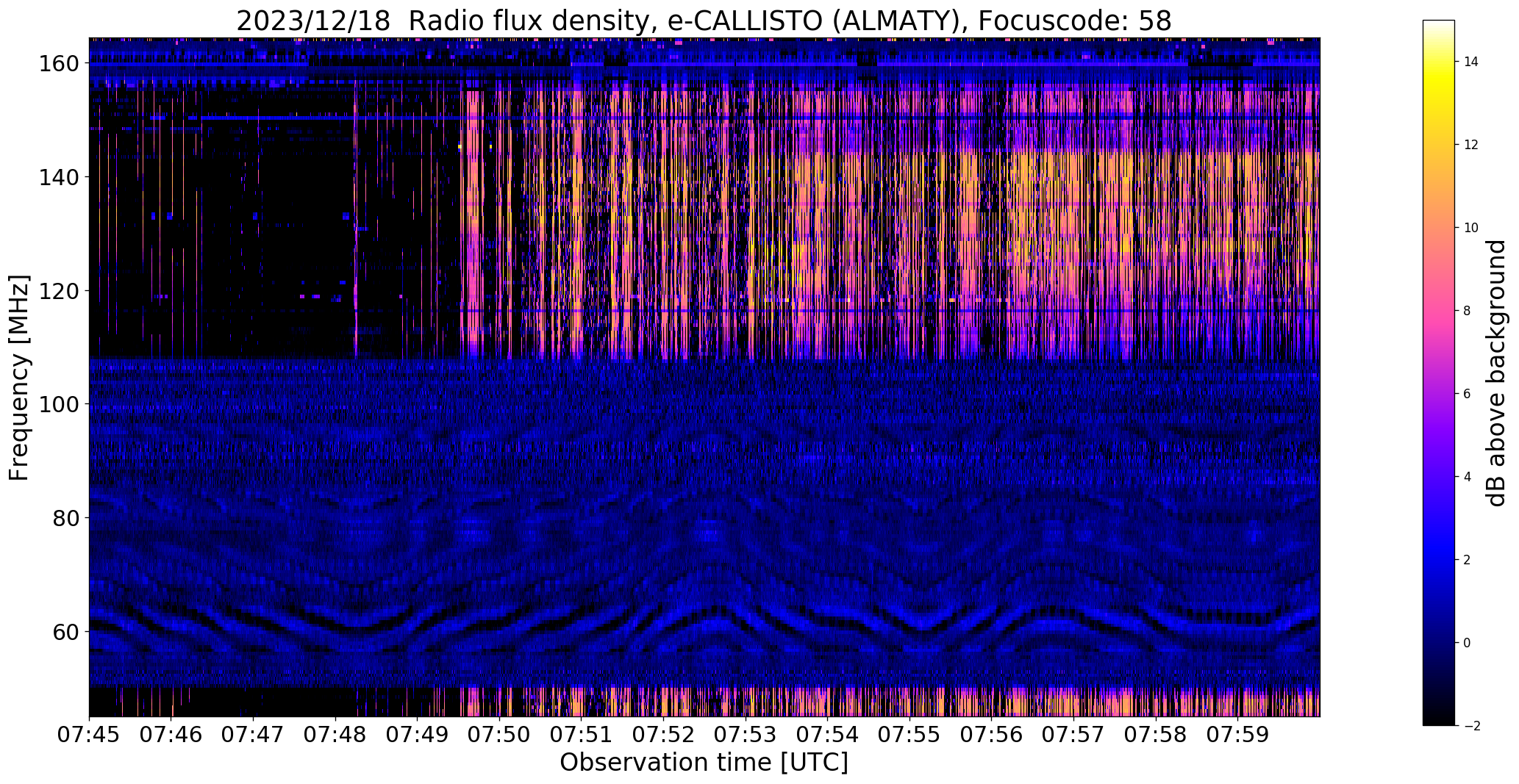Click the 07:48 time tick label

(335, 734)
